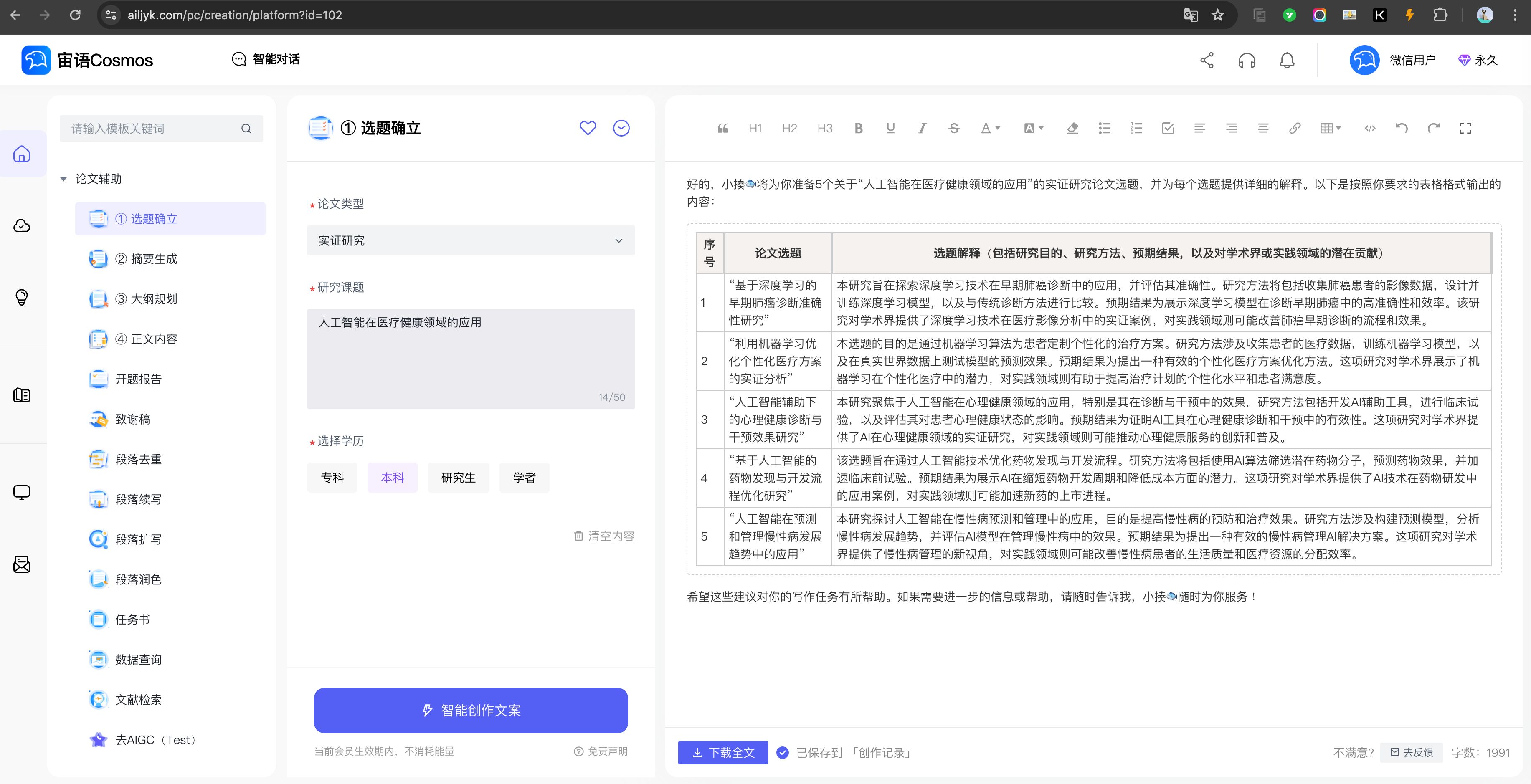Viewport: 1531px width, 784px height.
Task: Select 专科 education level
Action: click(x=332, y=478)
